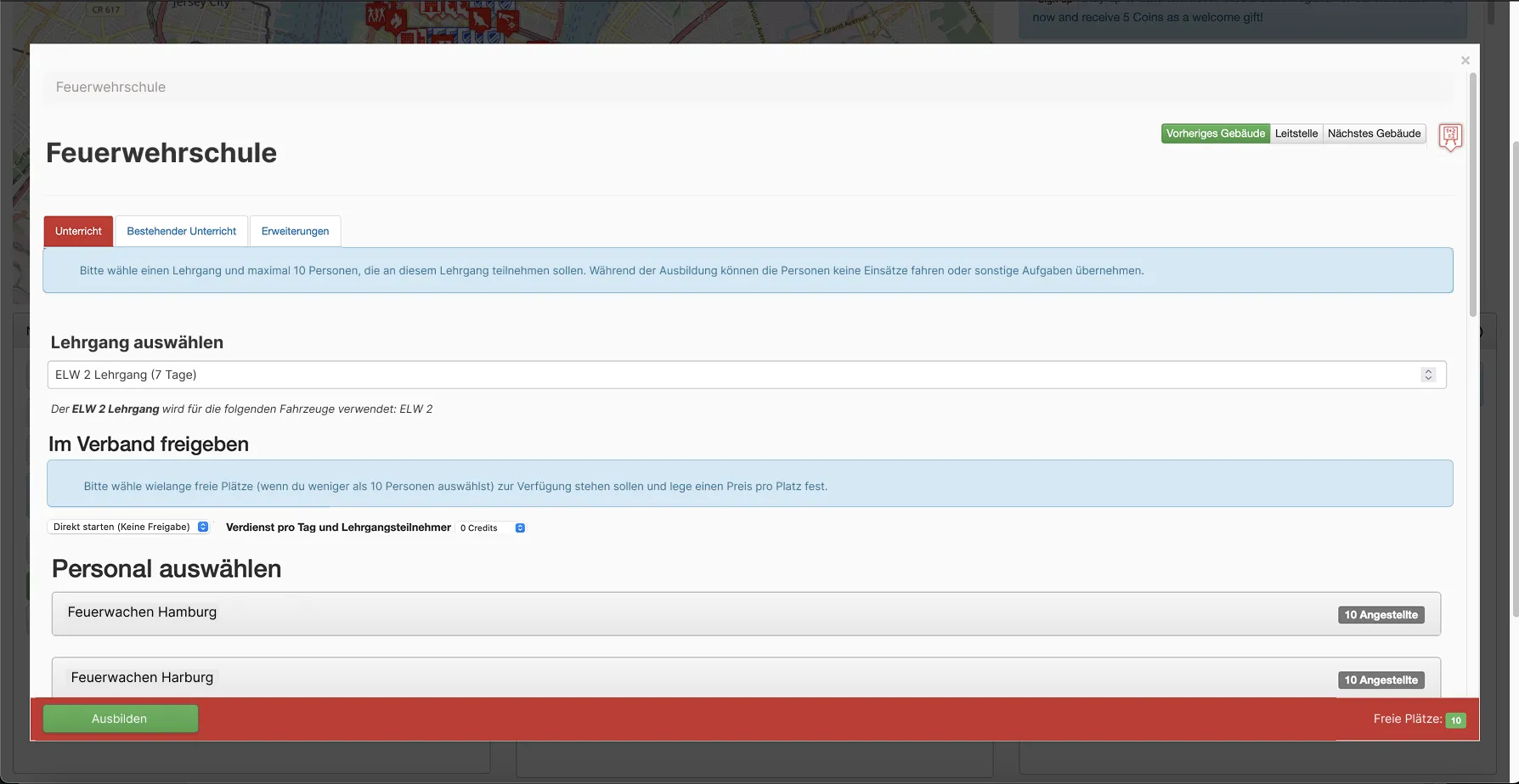Image resolution: width=1519 pixels, height=784 pixels.
Task: Click the blue arrow icon beside 0 Credits
Action: point(520,527)
